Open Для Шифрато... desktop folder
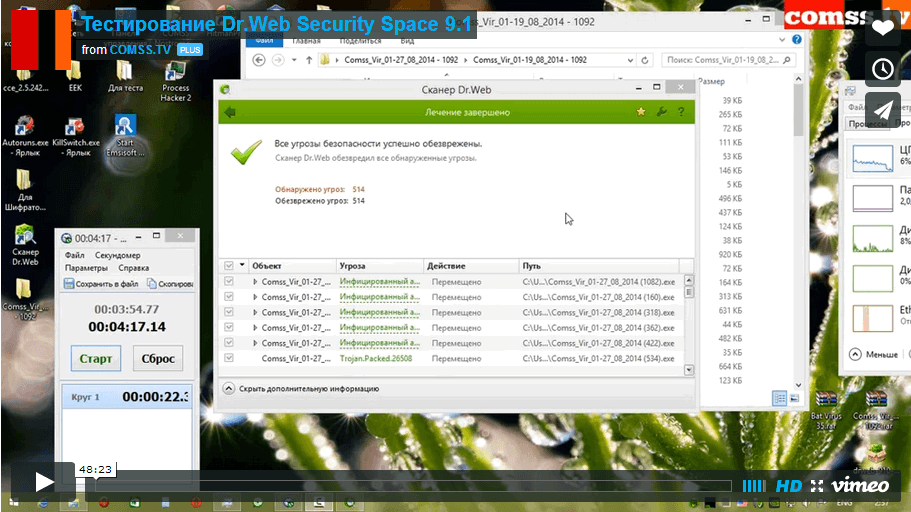Screen dimensions: 911x512 25,190
